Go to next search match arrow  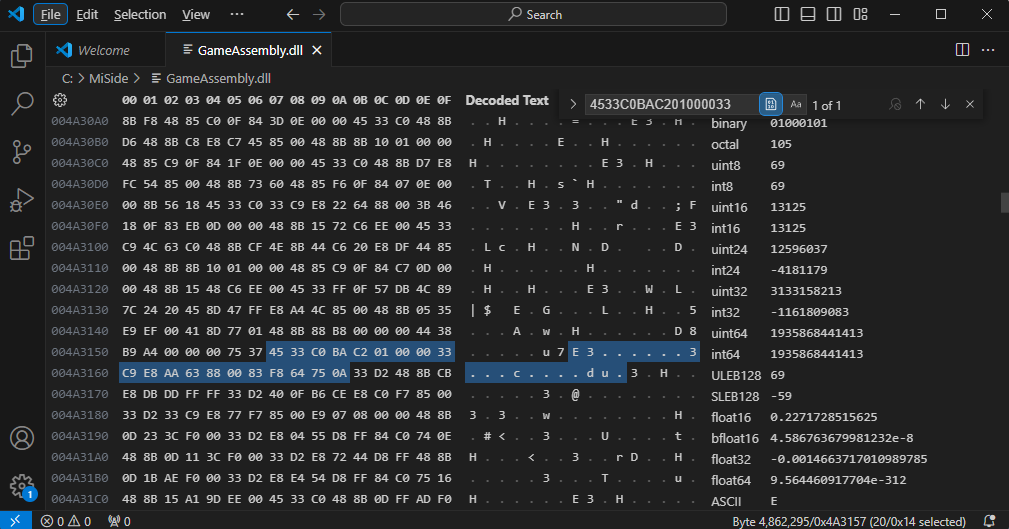point(945,104)
